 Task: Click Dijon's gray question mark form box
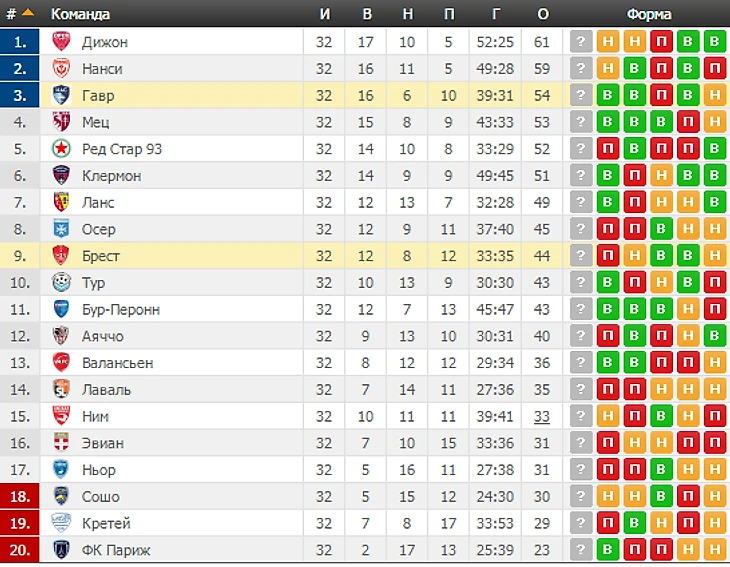click(x=580, y=42)
